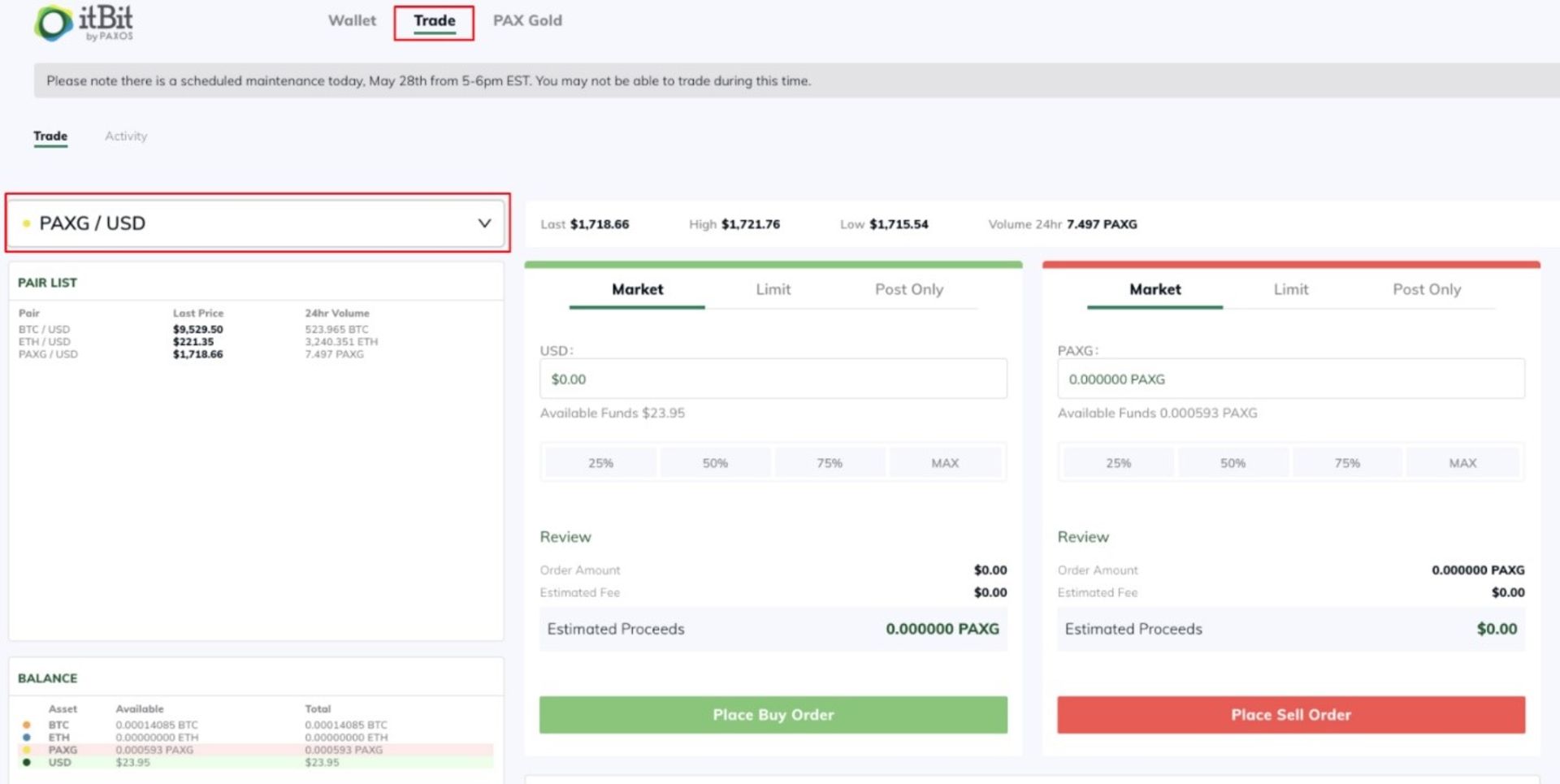
Task: Open the Activity sub-tab
Action: pyautogui.click(x=126, y=136)
